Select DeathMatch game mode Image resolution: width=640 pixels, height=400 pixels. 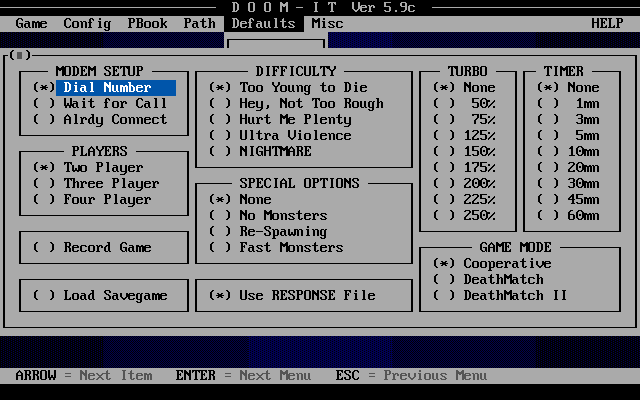(x=488, y=279)
